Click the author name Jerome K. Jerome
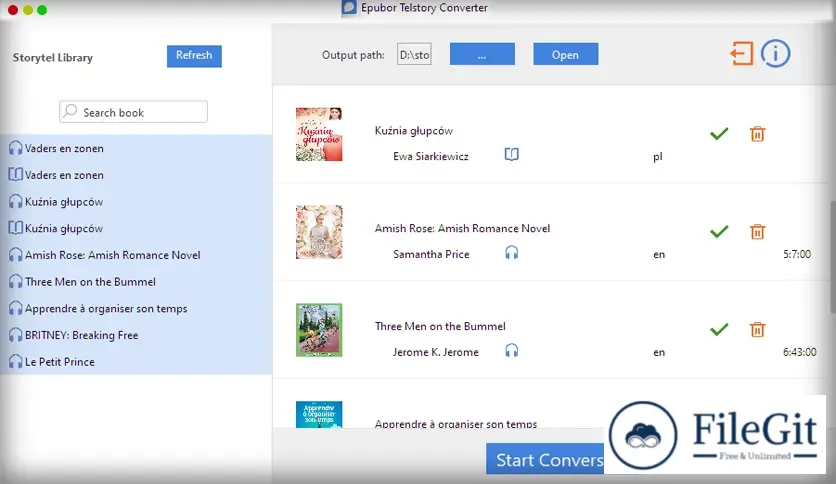Image resolution: width=836 pixels, height=484 pixels. [x=436, y=352]
